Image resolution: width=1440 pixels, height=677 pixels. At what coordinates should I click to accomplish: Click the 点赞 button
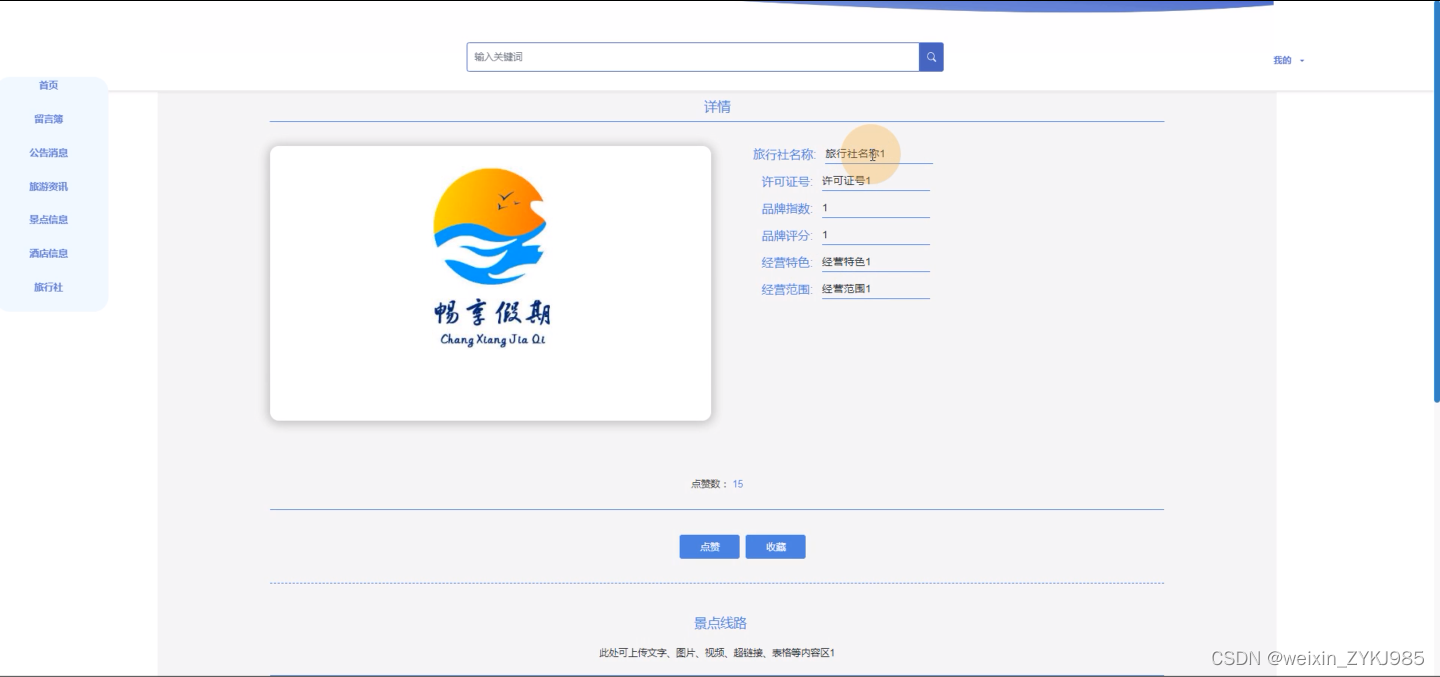click(710, 547)
